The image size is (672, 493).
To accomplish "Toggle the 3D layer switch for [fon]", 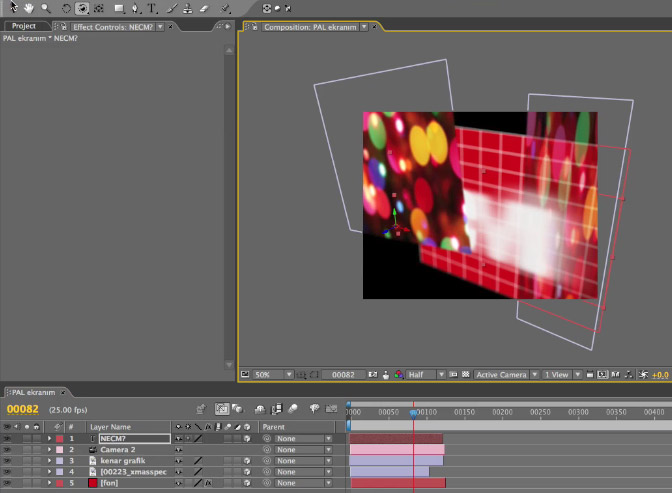I will click(246, 483).
